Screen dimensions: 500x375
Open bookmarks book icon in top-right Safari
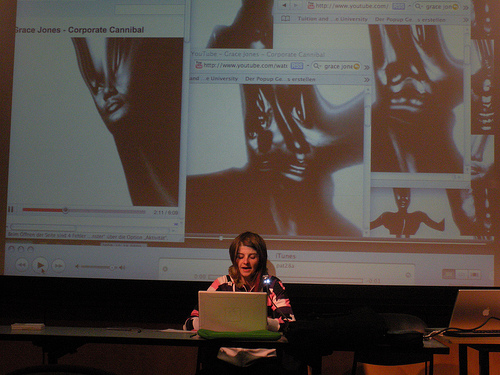tap(285, 19)
